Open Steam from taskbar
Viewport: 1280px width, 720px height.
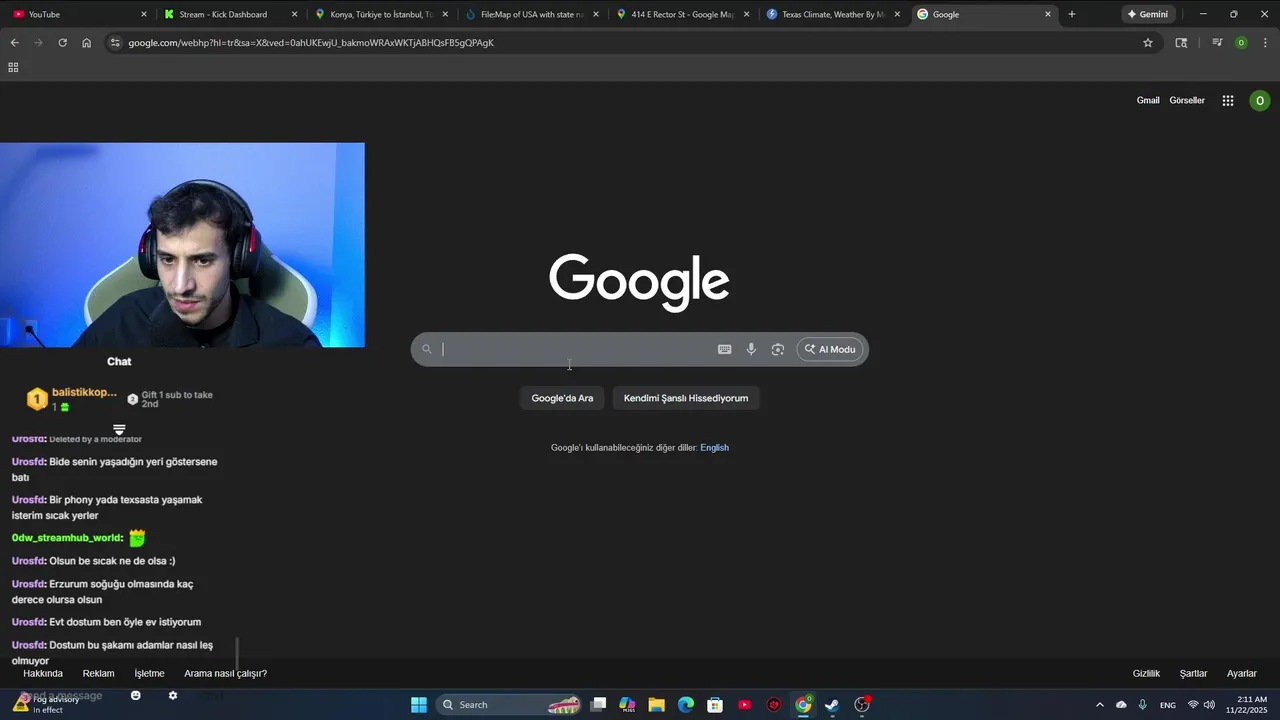click(x=832, y=705)
